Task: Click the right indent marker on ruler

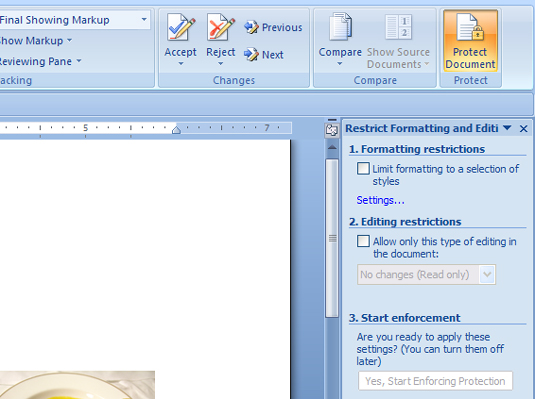Action: click(x=176, y=130)
